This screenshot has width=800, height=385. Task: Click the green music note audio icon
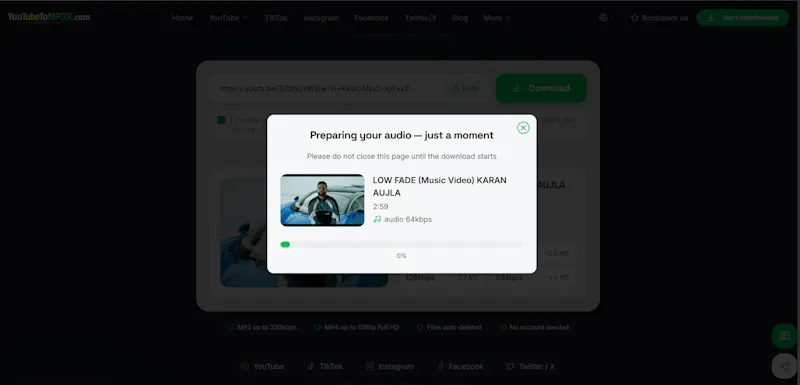[377, 219]
